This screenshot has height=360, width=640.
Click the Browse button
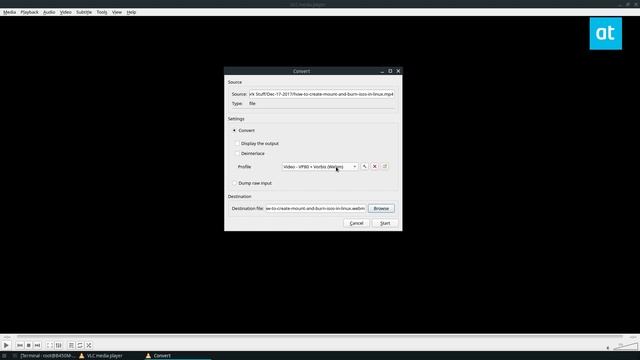tap(381, 208)
